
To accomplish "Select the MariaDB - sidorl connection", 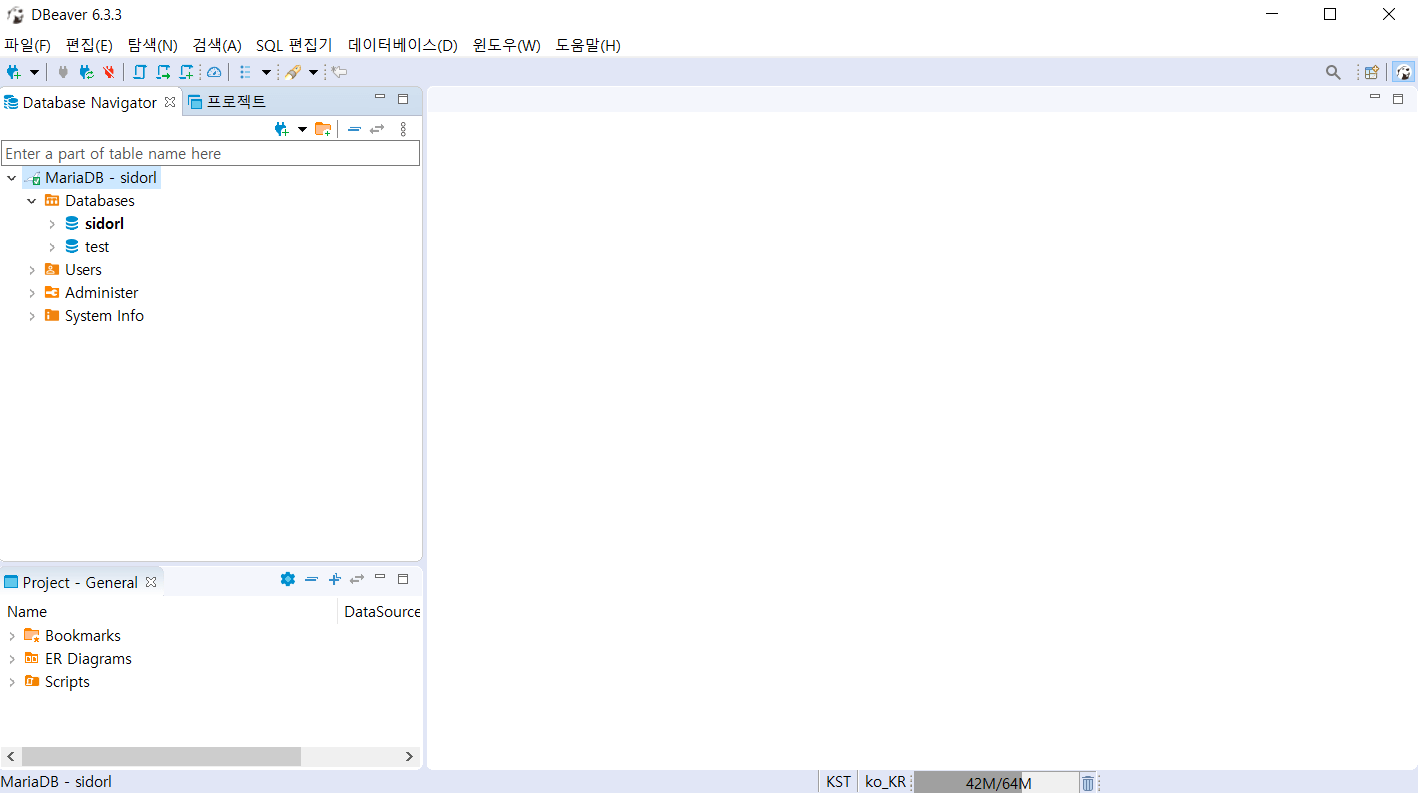I will pos(101,178).
